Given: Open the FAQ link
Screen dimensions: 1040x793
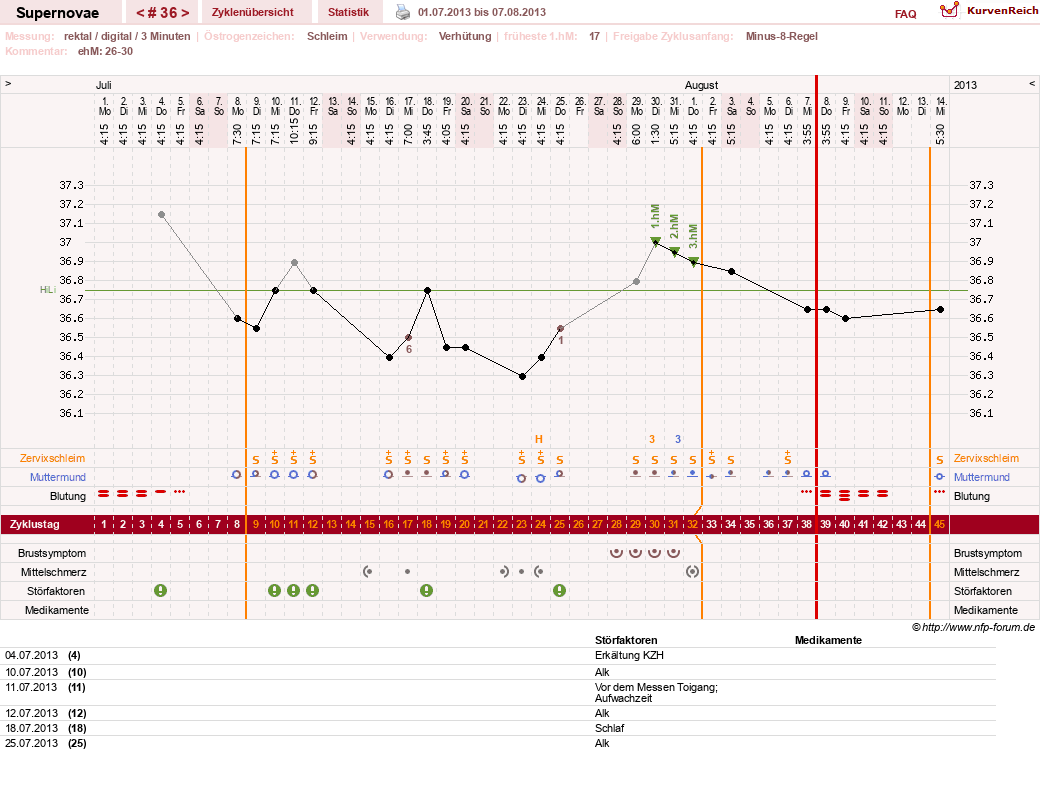Looking at the screenshot, I should click(905, 14).
